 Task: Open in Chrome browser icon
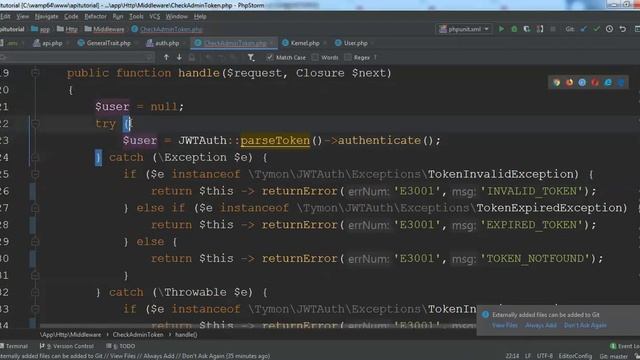coord(556,82)
